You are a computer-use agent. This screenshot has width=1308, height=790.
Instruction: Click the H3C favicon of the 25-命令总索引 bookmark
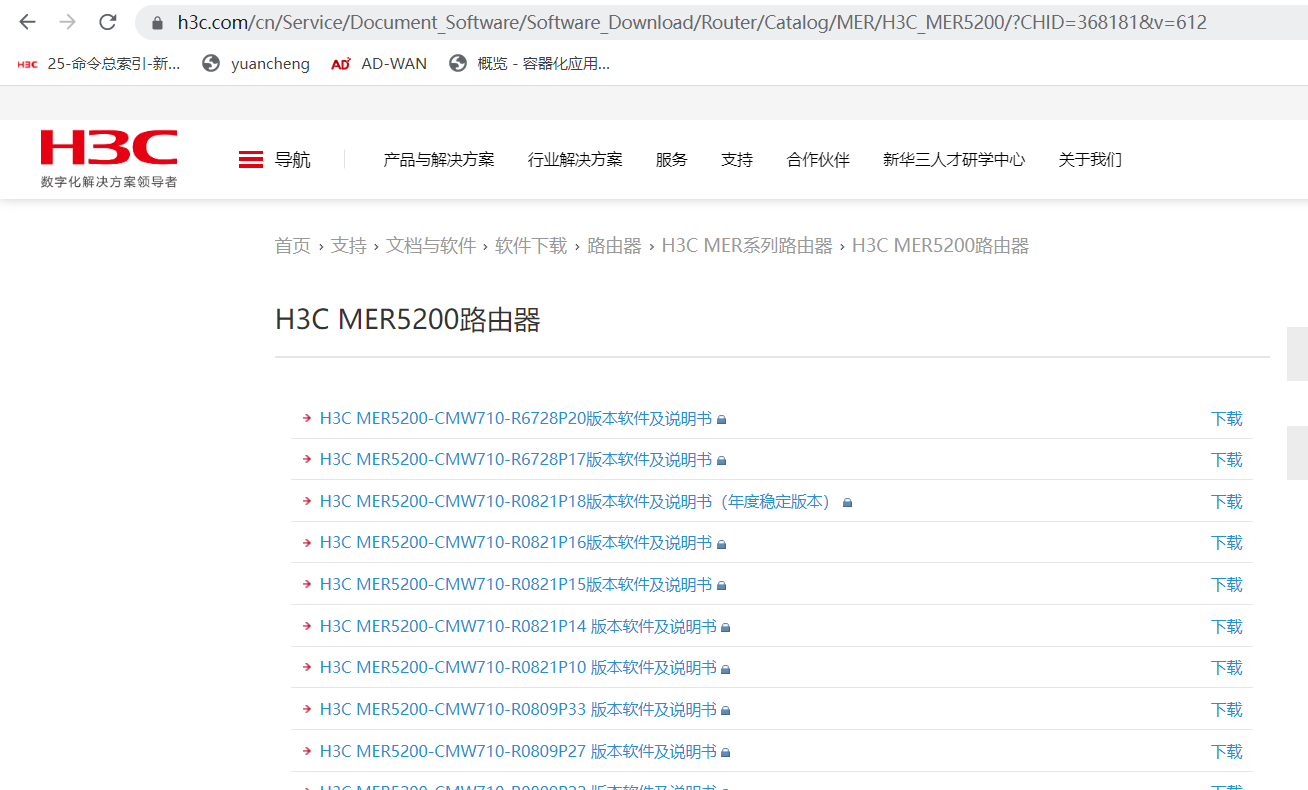(x=27, y=64)
